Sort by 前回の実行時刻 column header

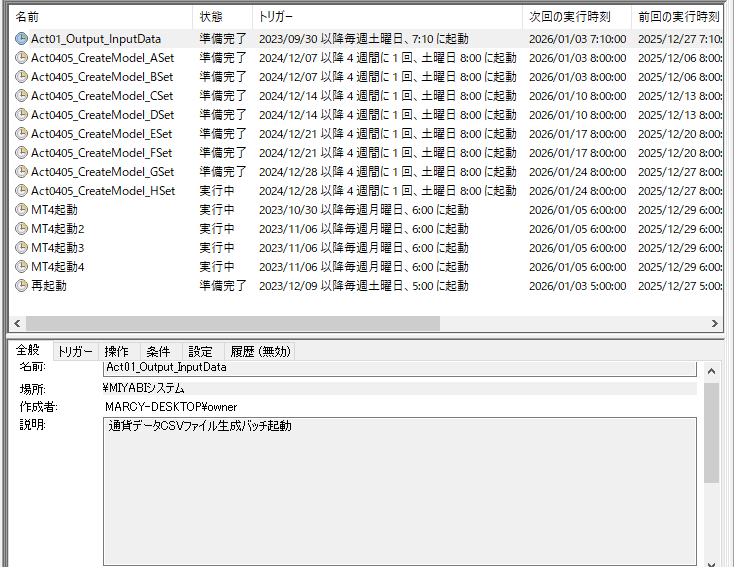tap(678, 17)
